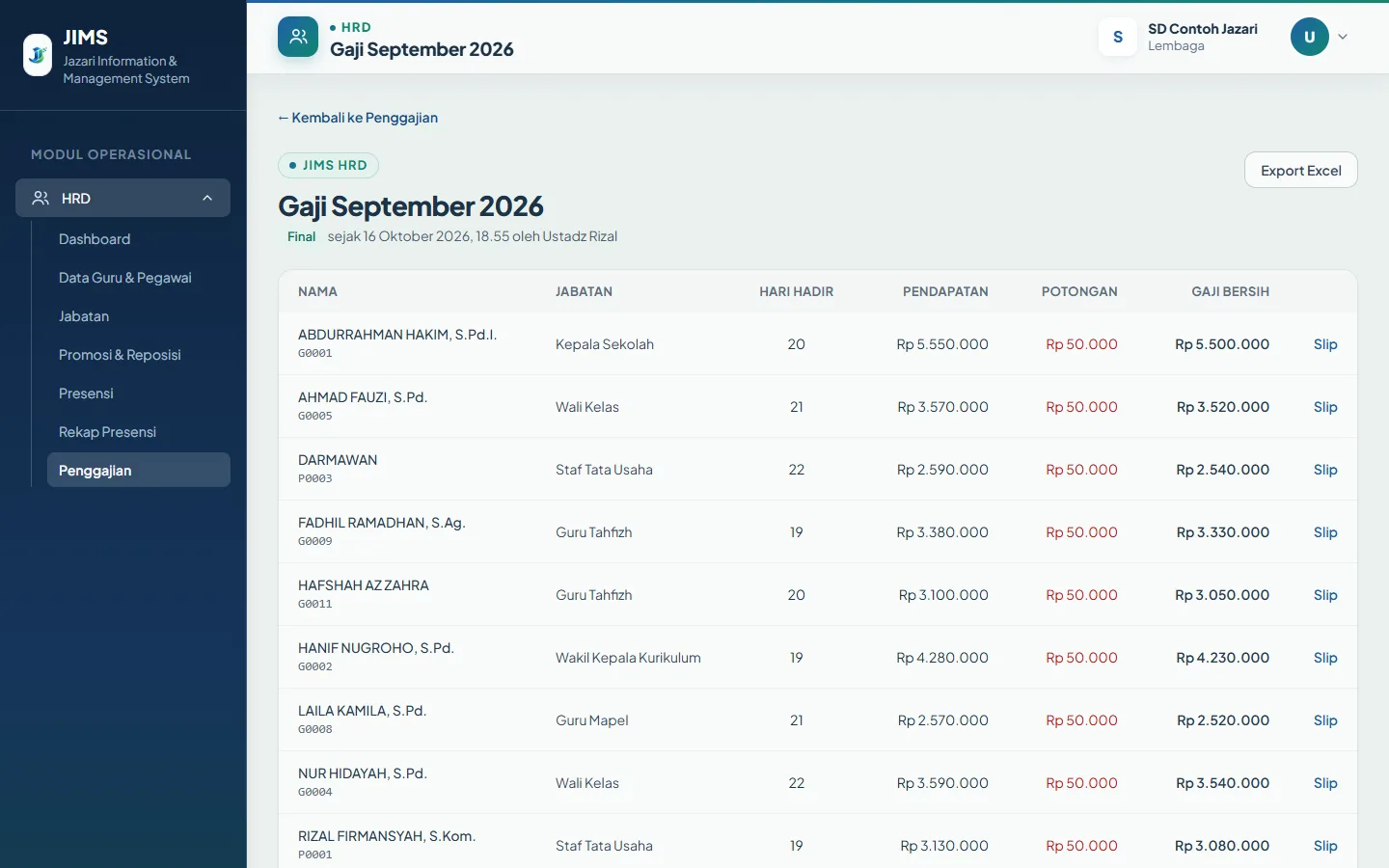Click net salary Rp 4.230.000
The width and height of the screenshot is (1389, 868).
point(1222,658)
